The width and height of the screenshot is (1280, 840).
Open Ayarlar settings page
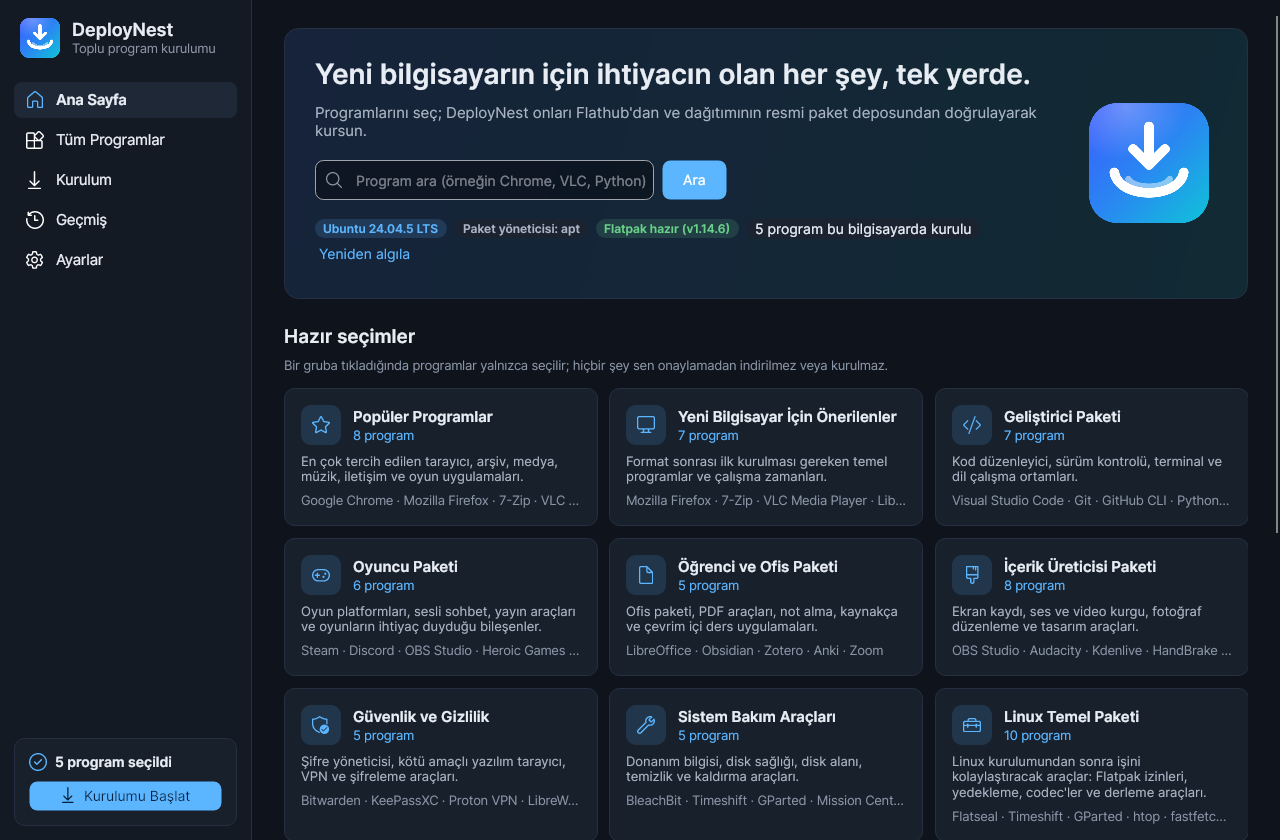125,260
